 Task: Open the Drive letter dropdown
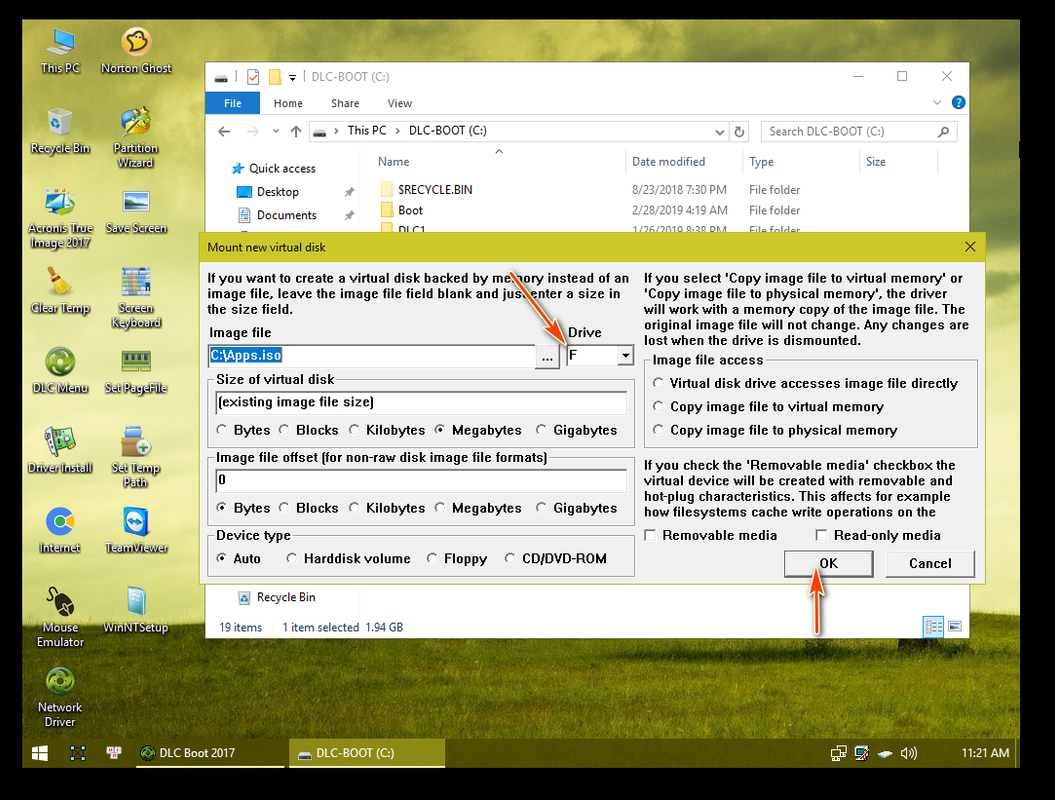click(x=625, y=355)
